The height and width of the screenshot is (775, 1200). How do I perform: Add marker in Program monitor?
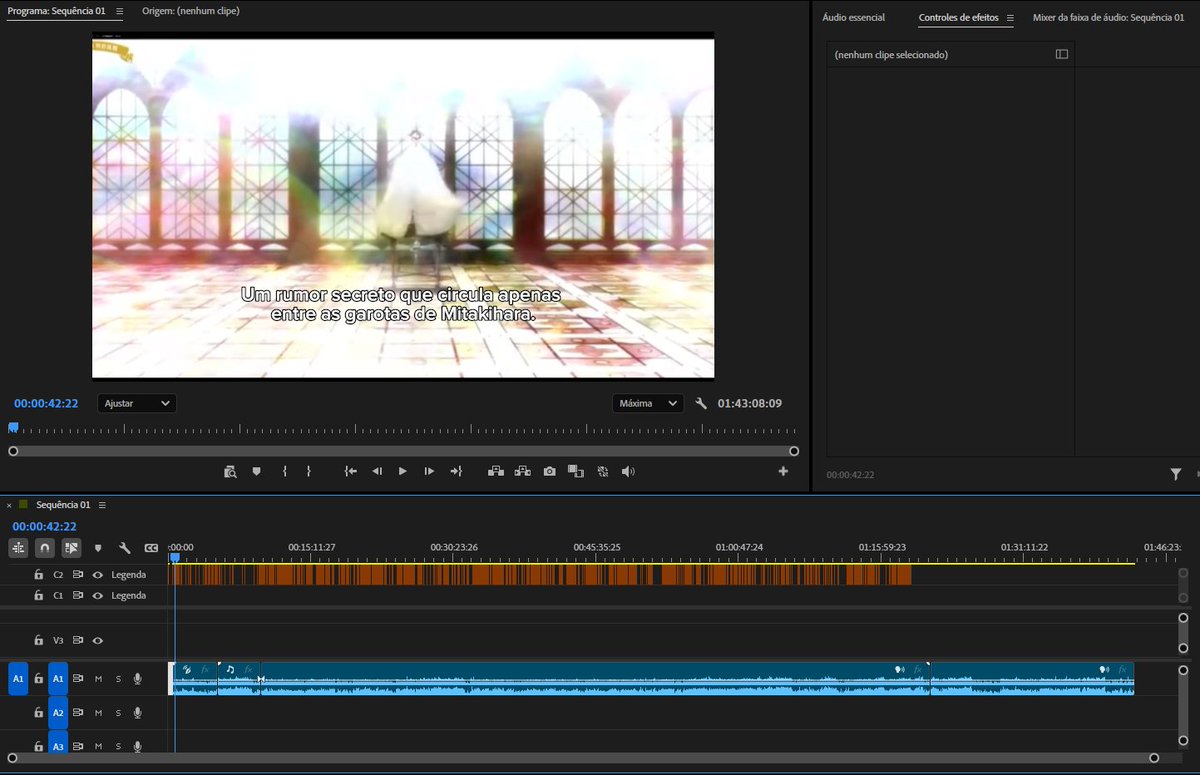(x=257, y=471)
